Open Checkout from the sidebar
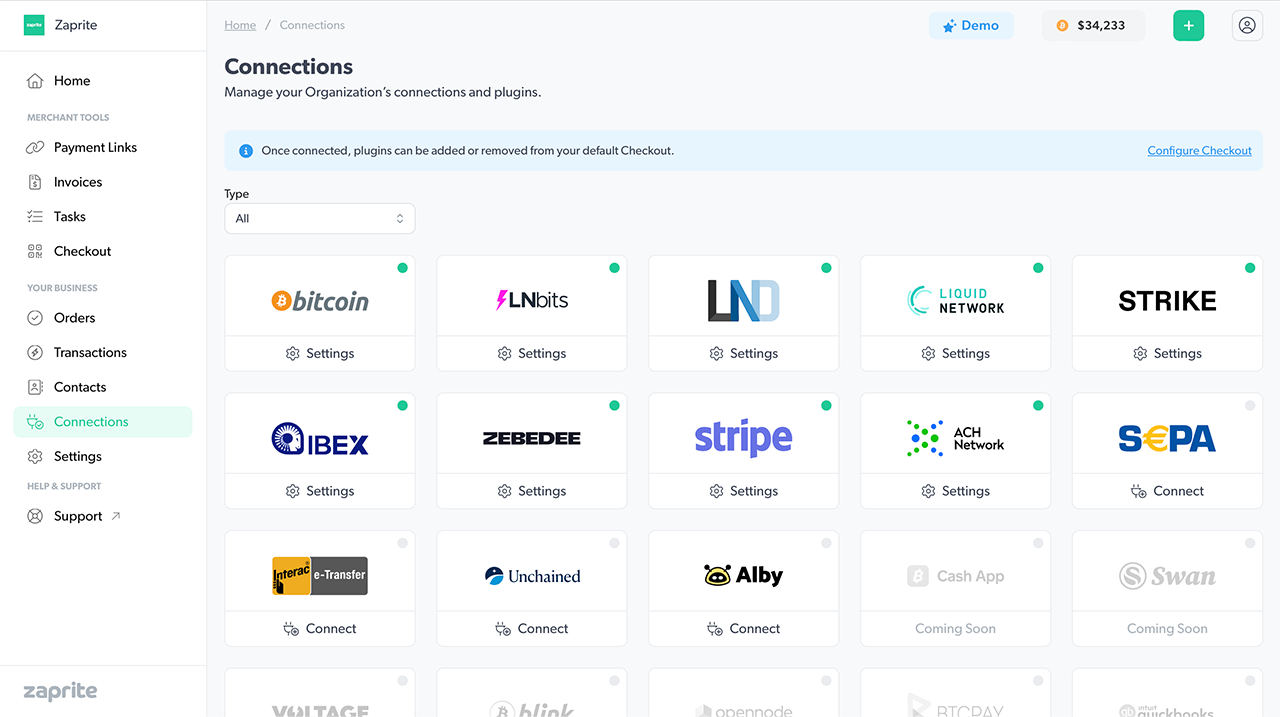This screenshot has width=1280, height=717. point(102,251)
